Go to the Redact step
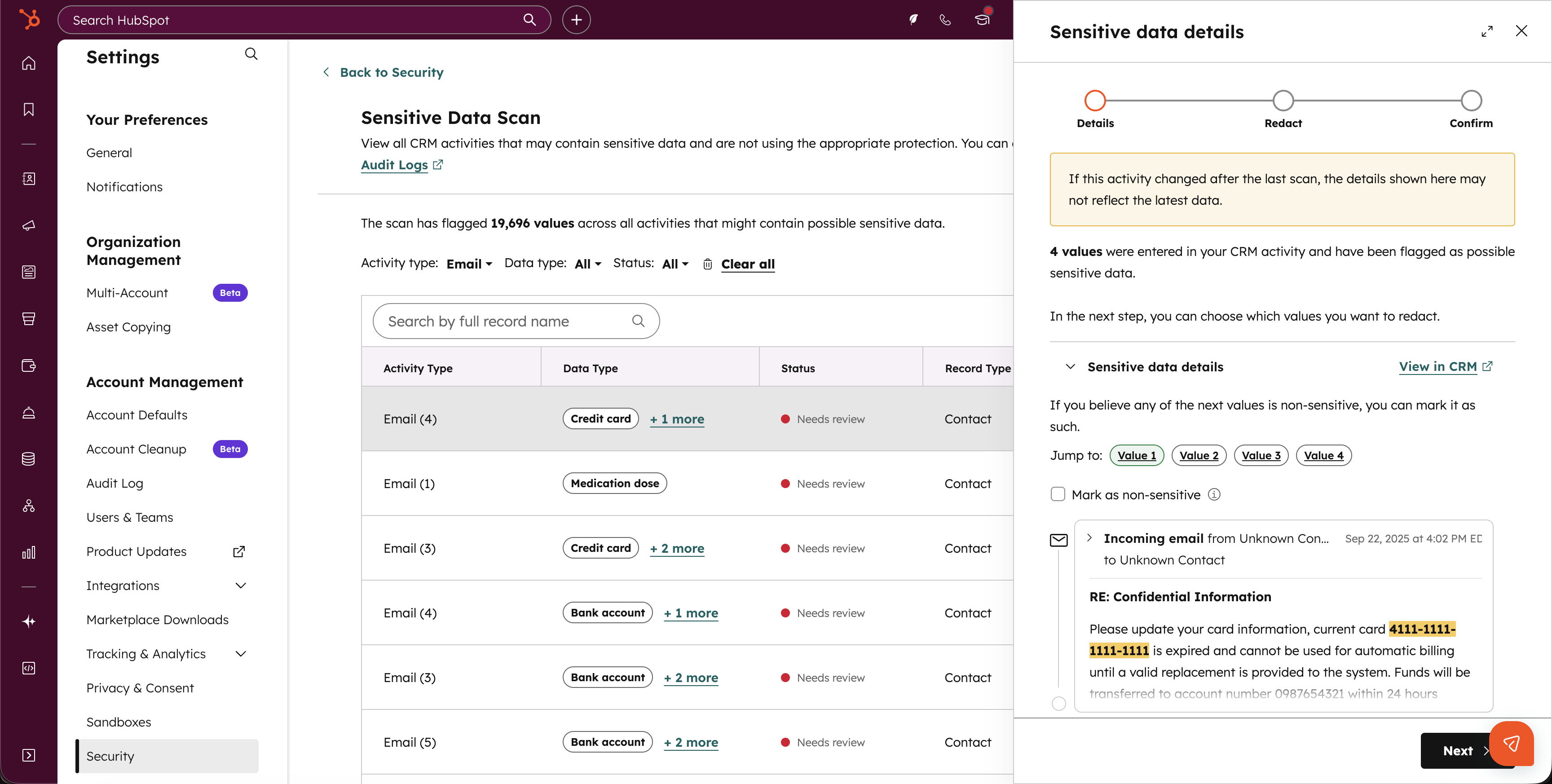Screen dimensions: 1552x784 click(1283, 101)
